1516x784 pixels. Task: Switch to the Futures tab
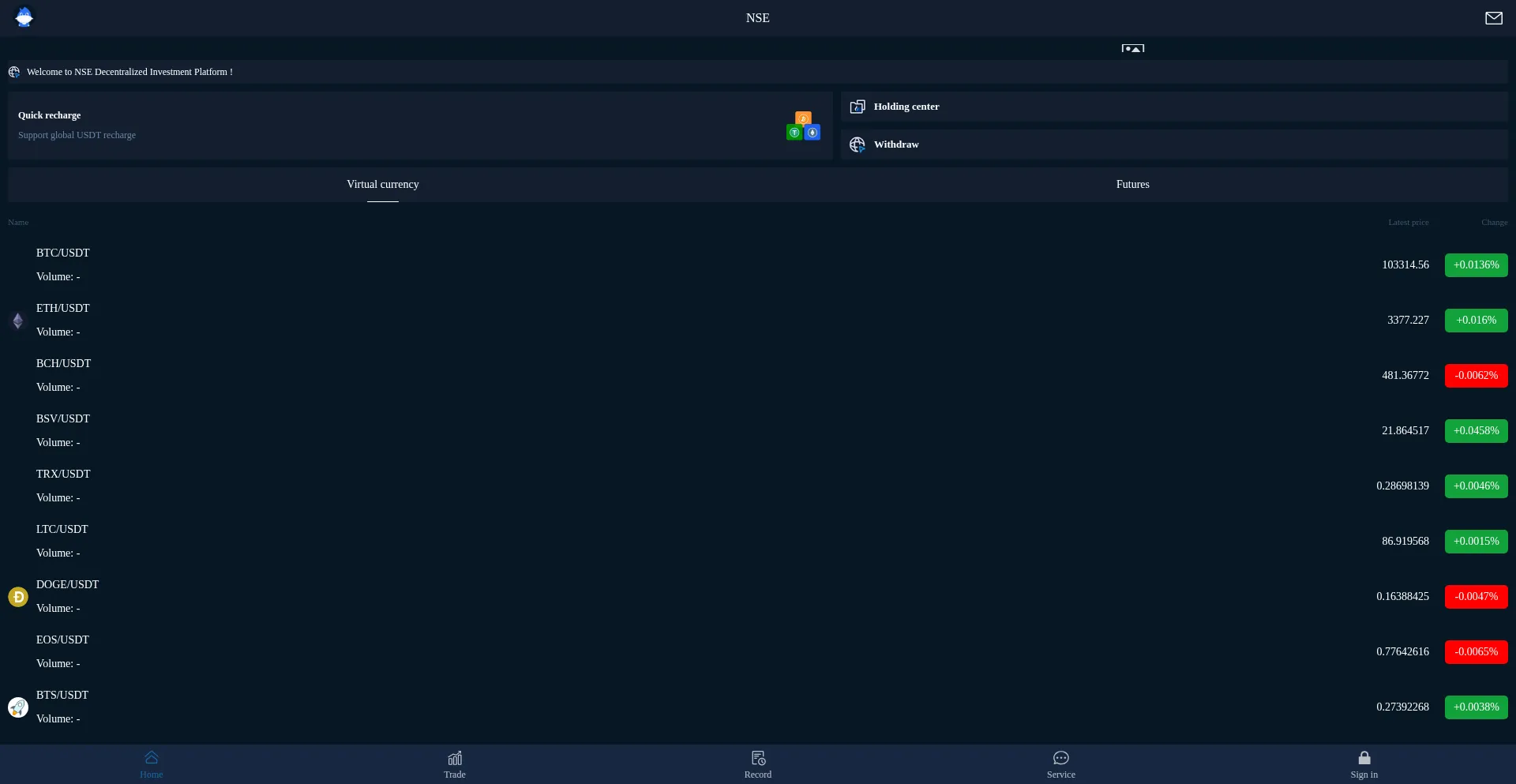pos(1132,184)
